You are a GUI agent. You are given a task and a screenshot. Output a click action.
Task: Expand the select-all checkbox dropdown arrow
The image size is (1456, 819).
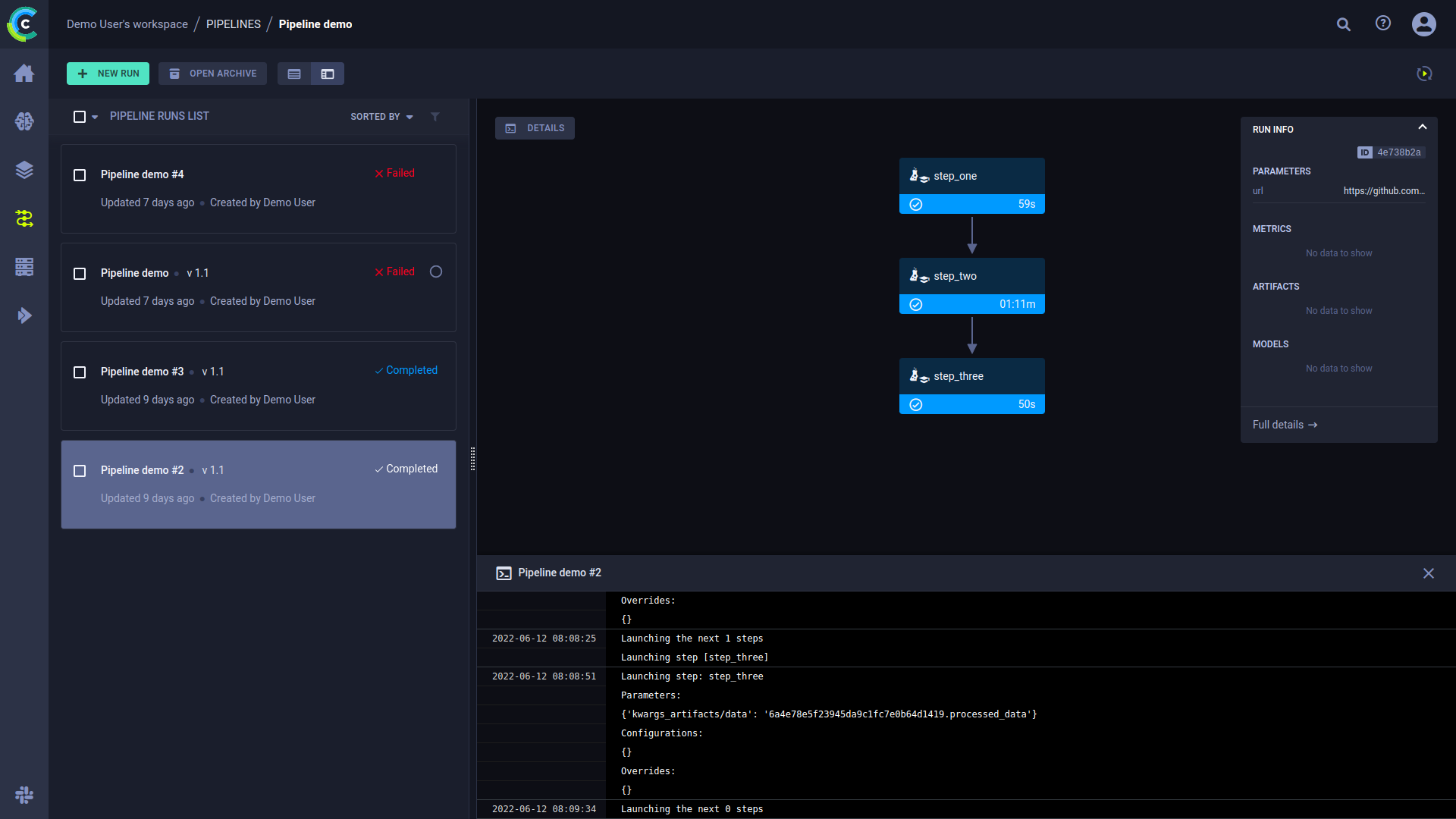pyautogui.click(x=95, y=117)
